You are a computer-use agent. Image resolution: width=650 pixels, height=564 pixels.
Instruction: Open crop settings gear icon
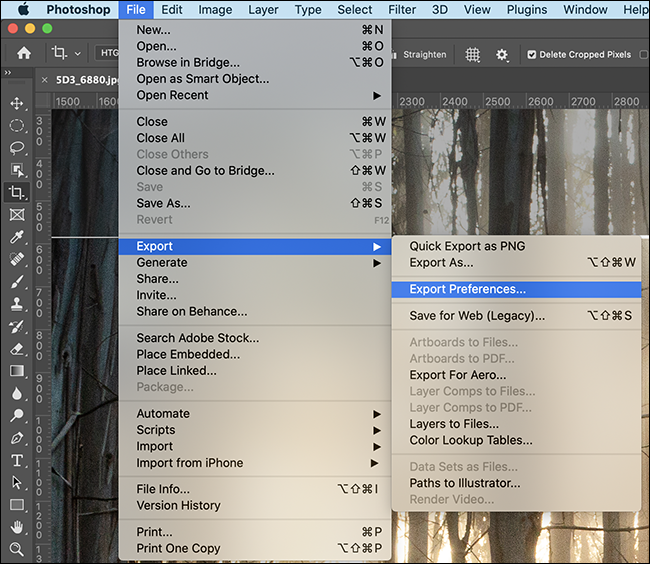point(502,54)
